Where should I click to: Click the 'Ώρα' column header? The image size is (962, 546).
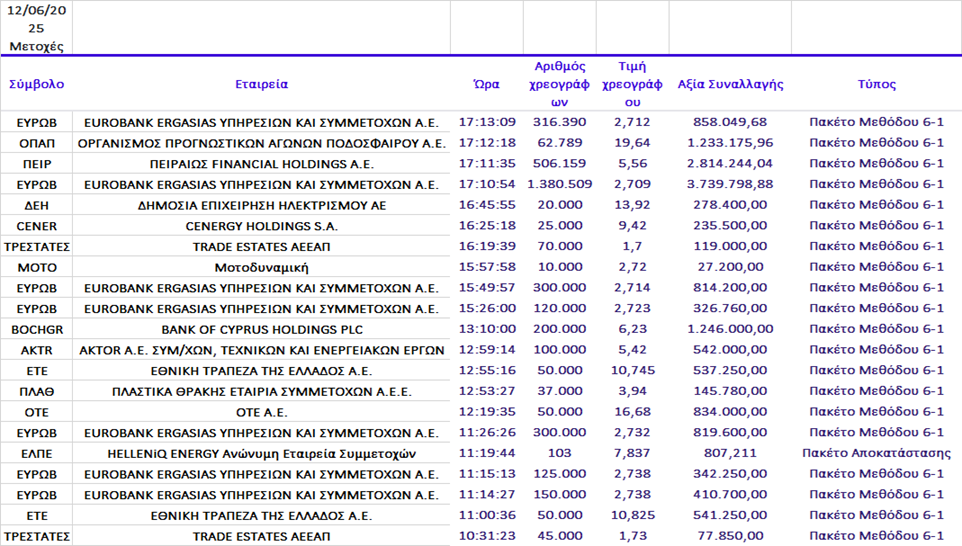tap(487, 84)
